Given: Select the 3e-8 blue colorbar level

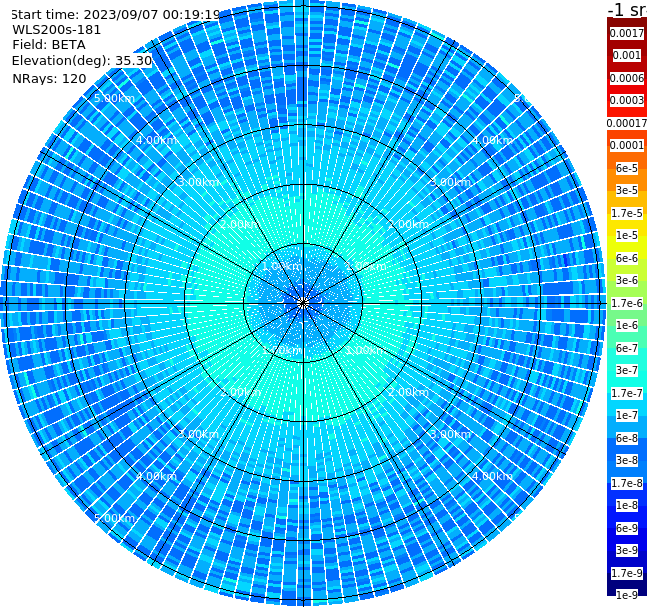Looking at the screenshot, I should (627, 460).
